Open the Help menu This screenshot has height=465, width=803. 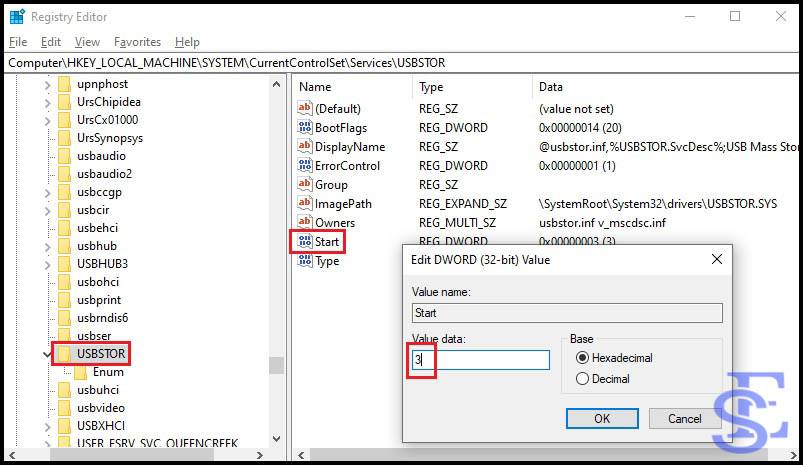(187, 42)
